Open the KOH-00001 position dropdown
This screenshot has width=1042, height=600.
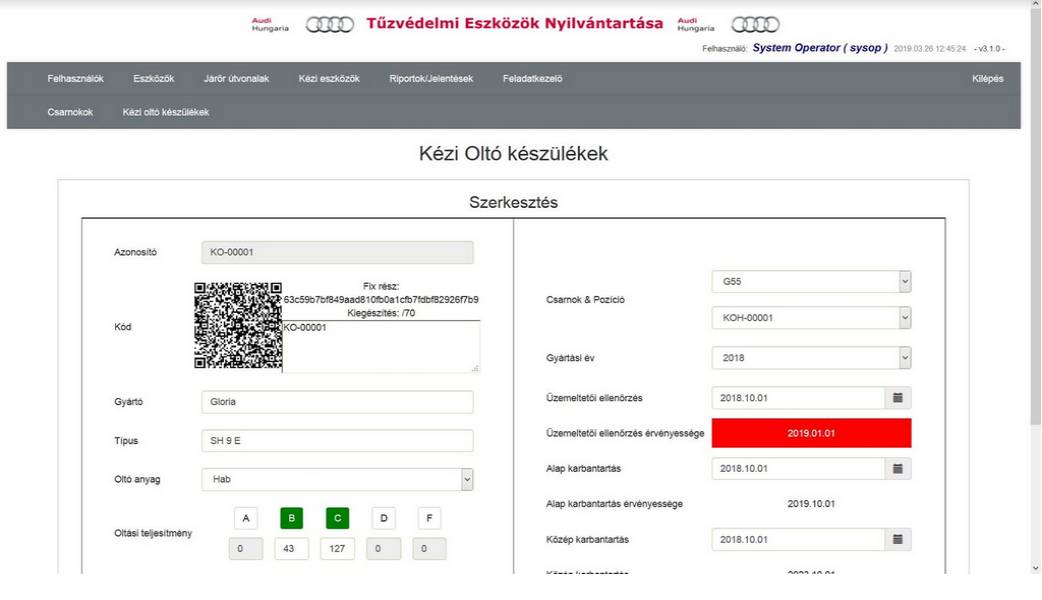pyautogui.click(x=811, y=318)
